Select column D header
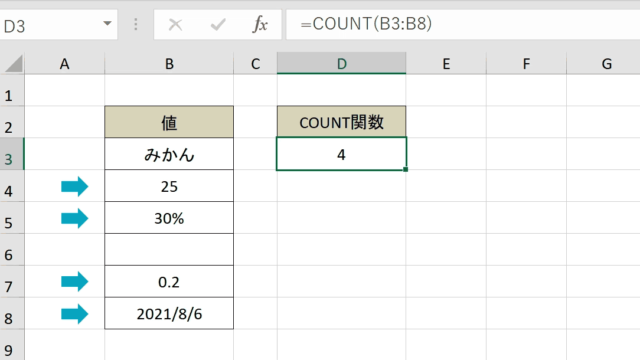 point(342,63)
